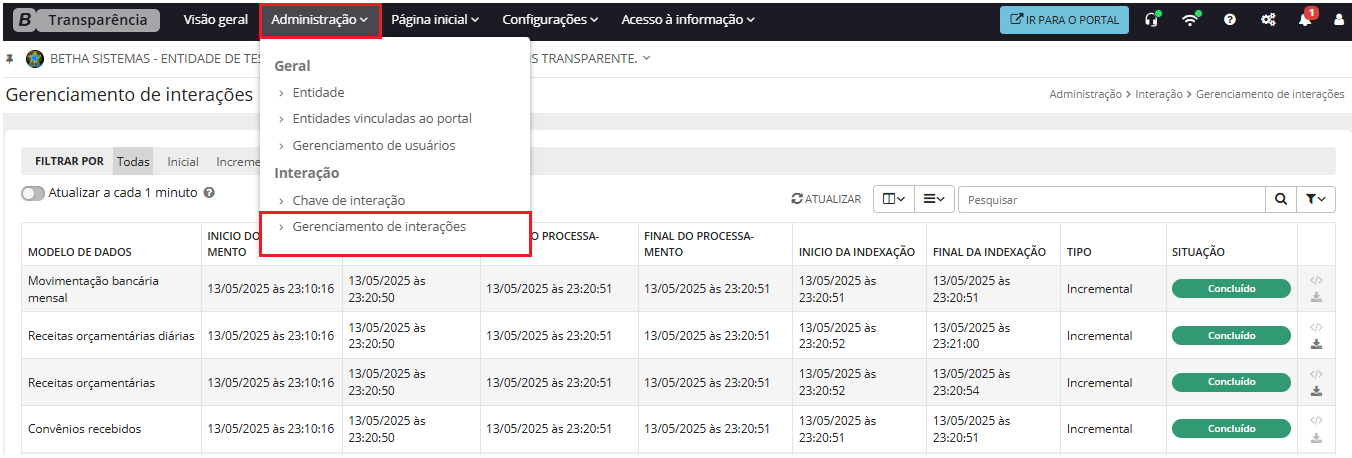
Task: Click the headset support icon
Action: 1152,20
